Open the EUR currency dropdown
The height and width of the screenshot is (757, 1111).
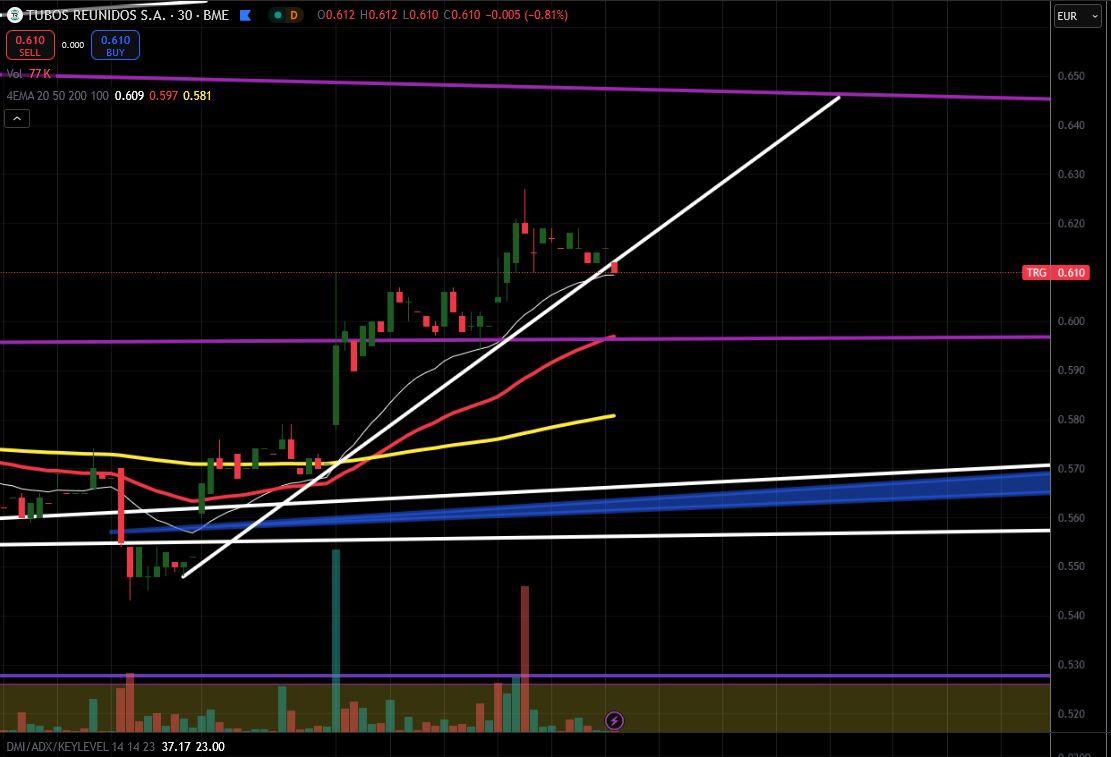point(1077,16)
